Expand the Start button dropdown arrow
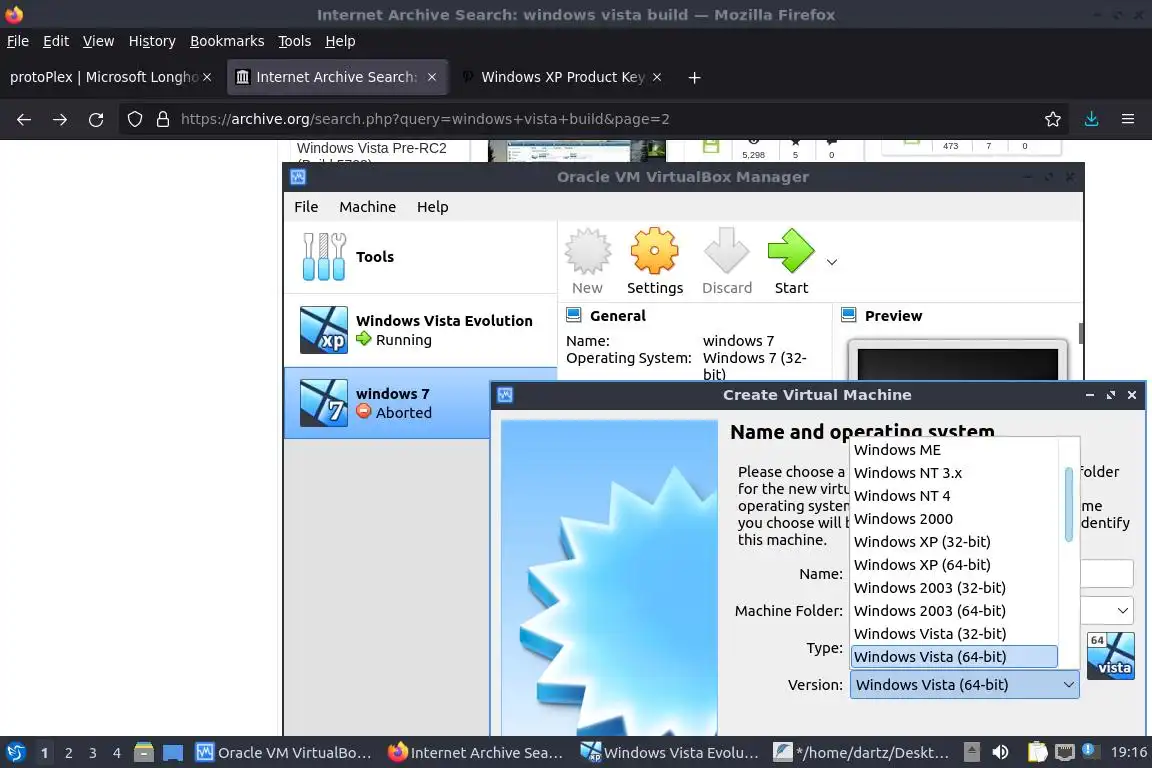1152x768 pixels. 832,262
